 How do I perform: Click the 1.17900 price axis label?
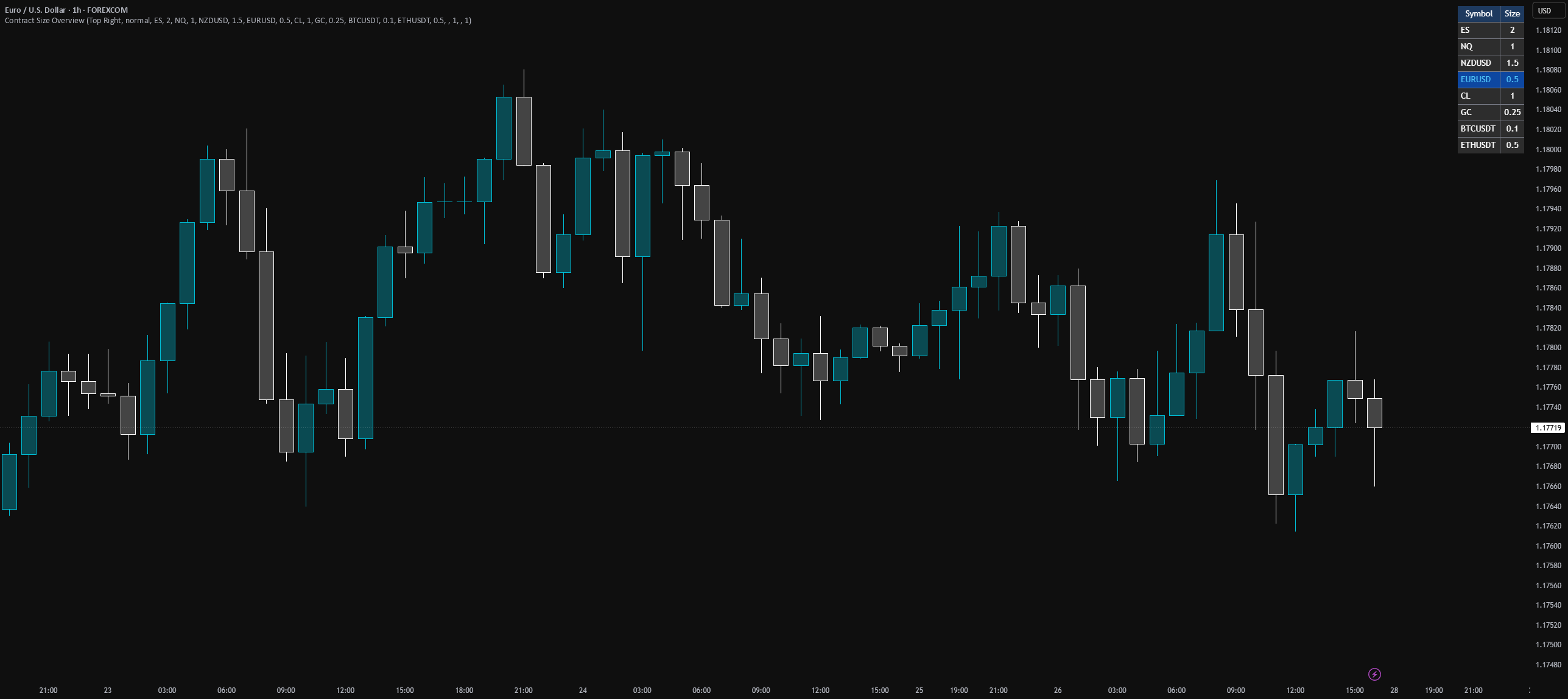[1548, 248]
